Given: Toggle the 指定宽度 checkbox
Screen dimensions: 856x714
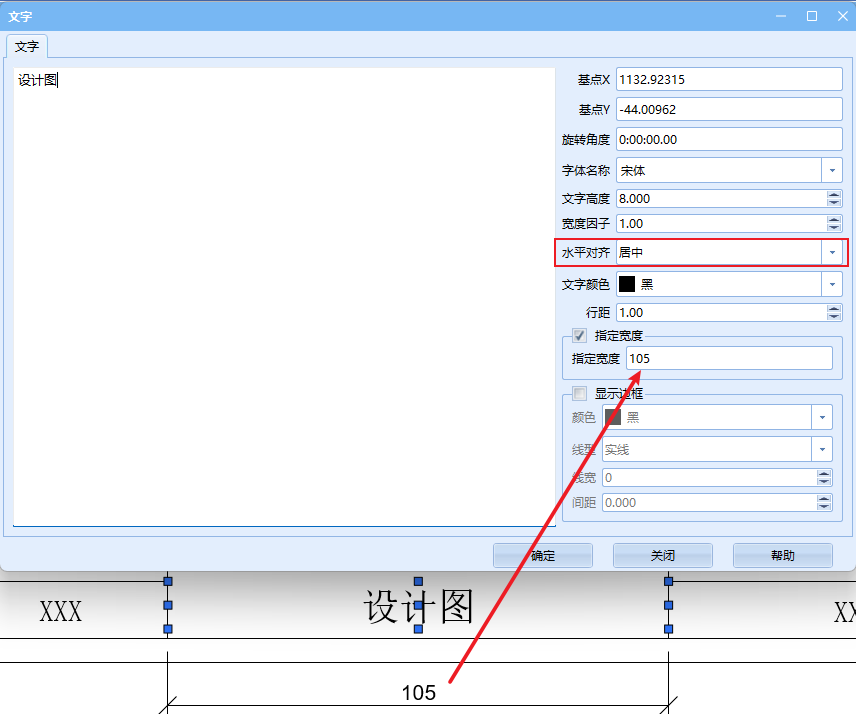Looking at the screenshot, I should [579, 336].
